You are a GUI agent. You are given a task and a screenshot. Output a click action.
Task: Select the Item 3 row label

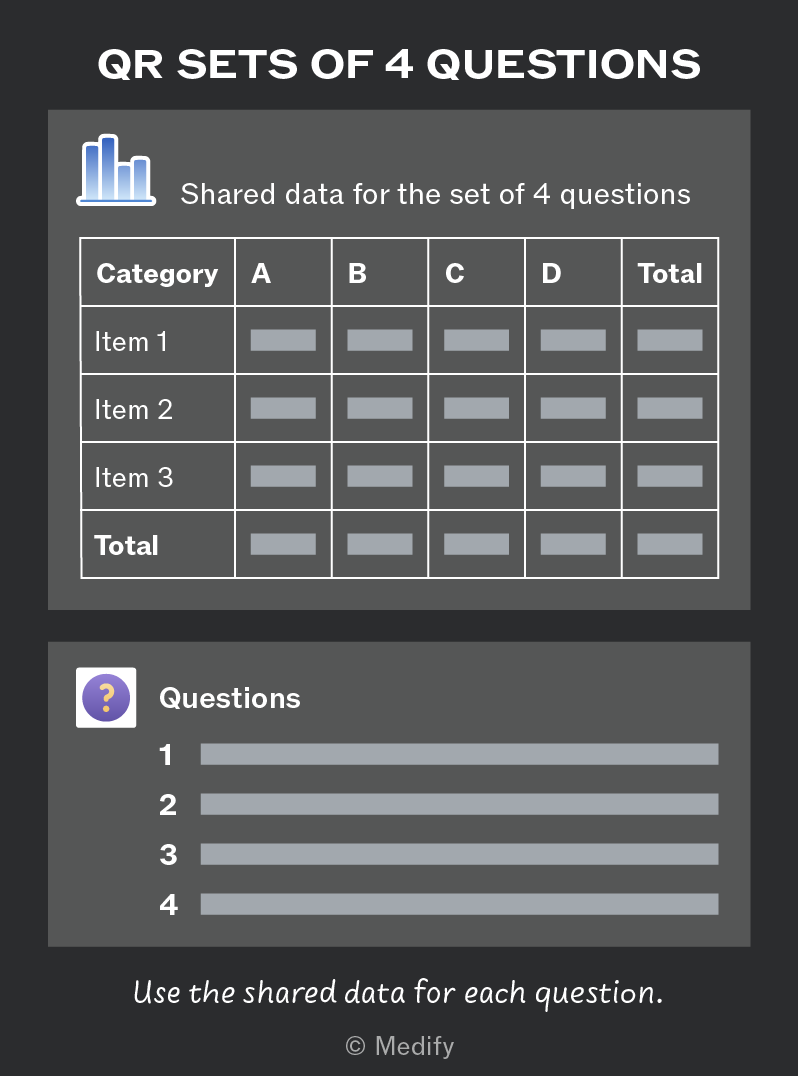point(133,477)
